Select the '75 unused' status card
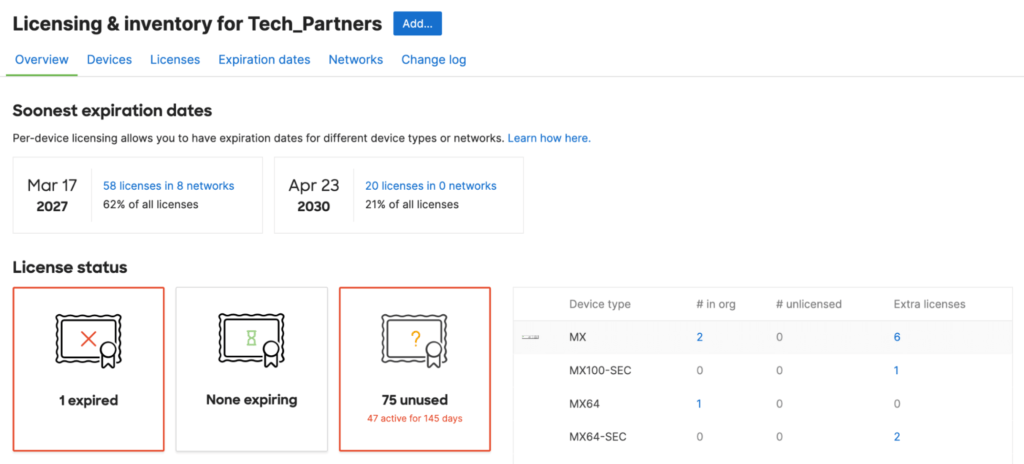1024x464 pixels. 415,369
